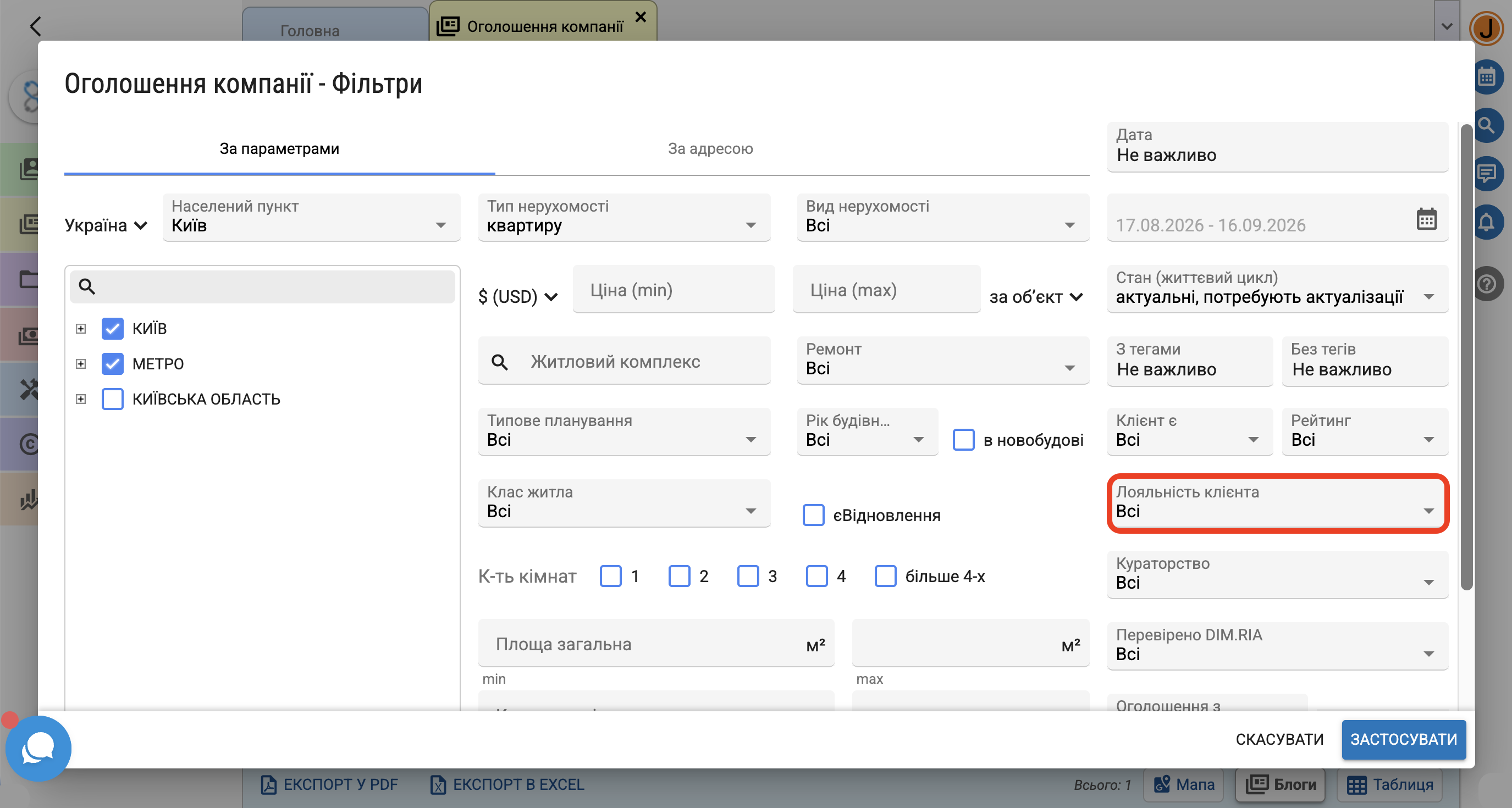The height and width of the screenshot is (808, 1512).
Task: Open the Лояльність клієнта dropdown
Action: click(1277, 503)
